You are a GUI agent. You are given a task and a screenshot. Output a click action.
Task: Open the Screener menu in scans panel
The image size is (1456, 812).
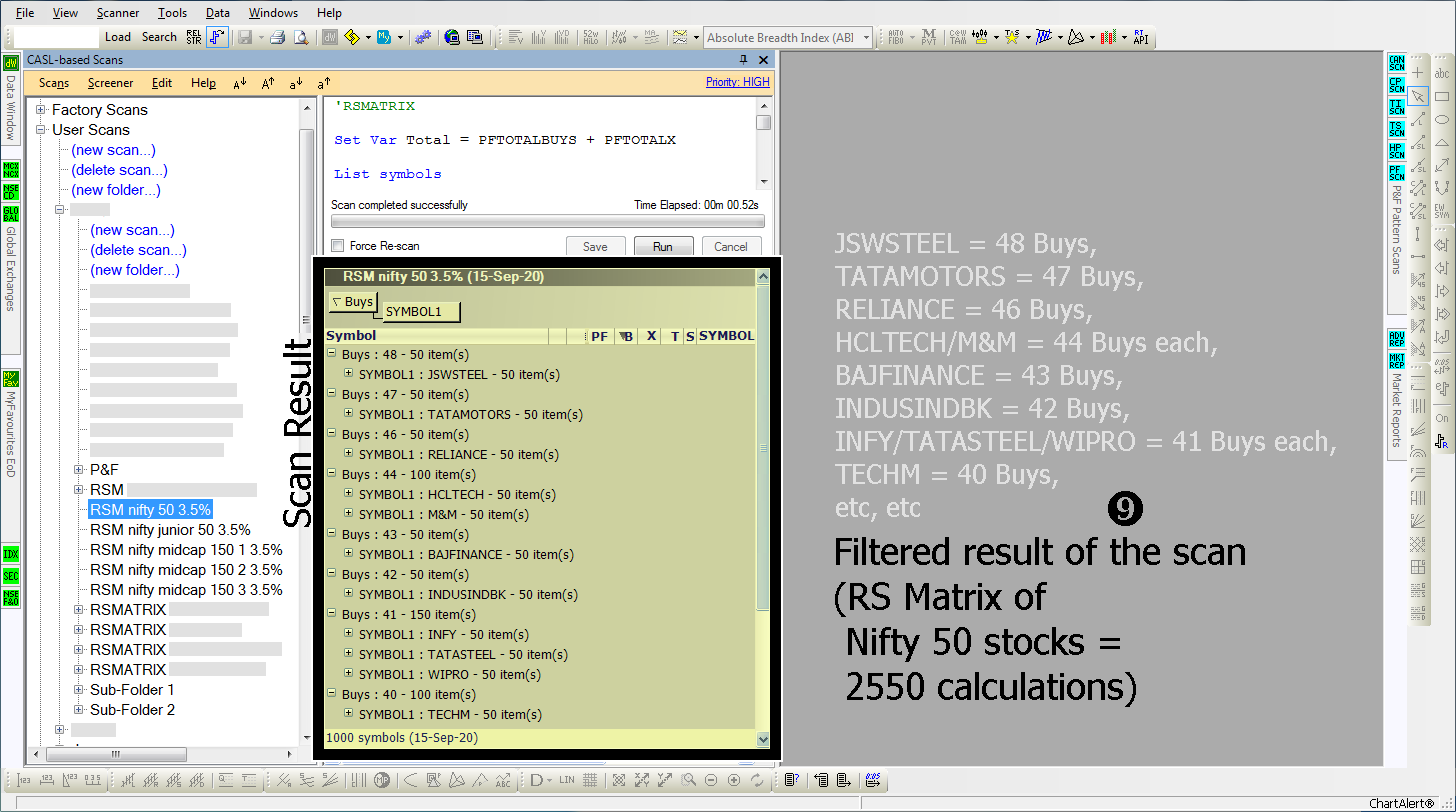coord(110,84)
